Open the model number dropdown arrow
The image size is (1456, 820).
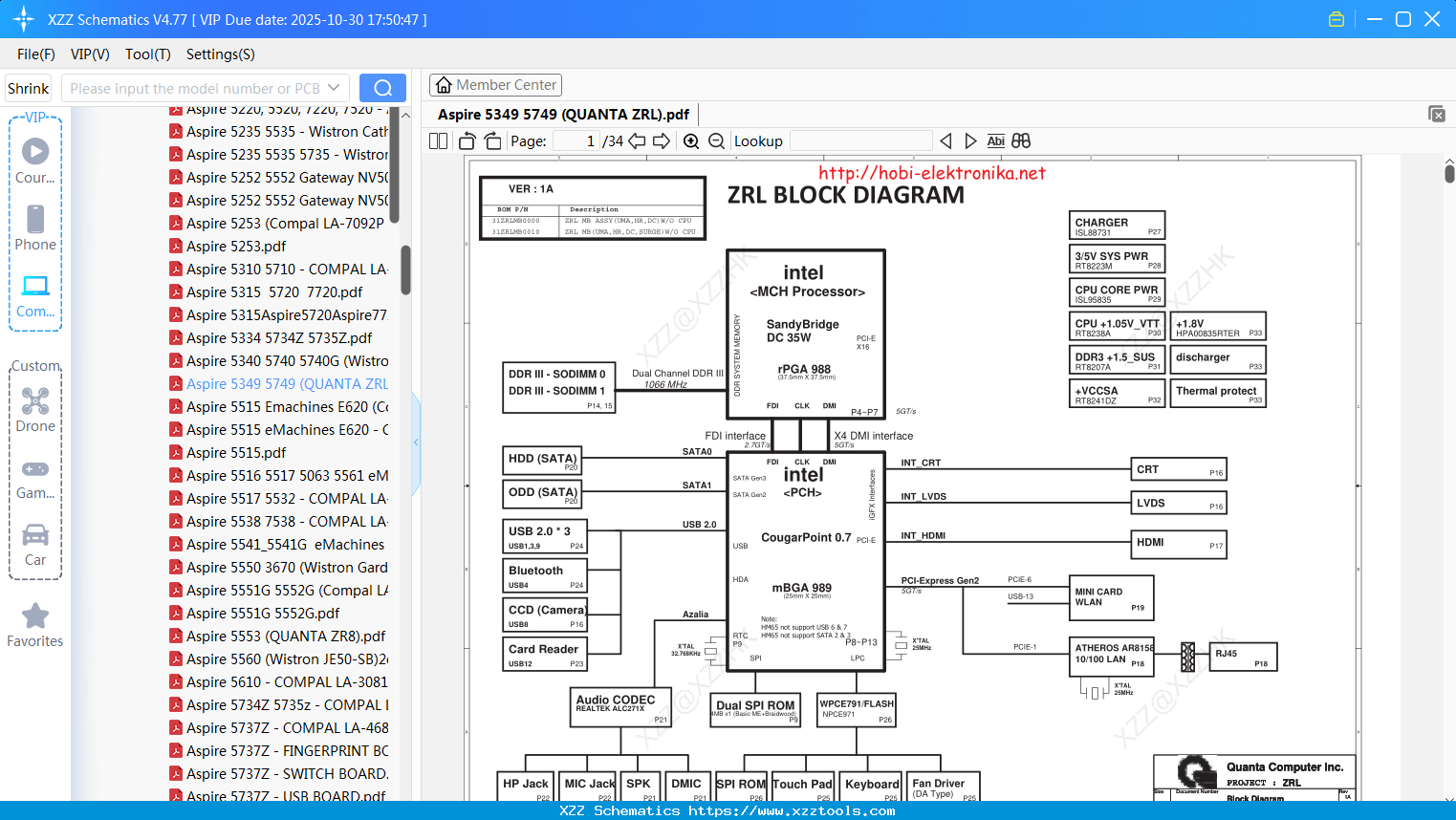pyautogui.click(x=334, y=88)
